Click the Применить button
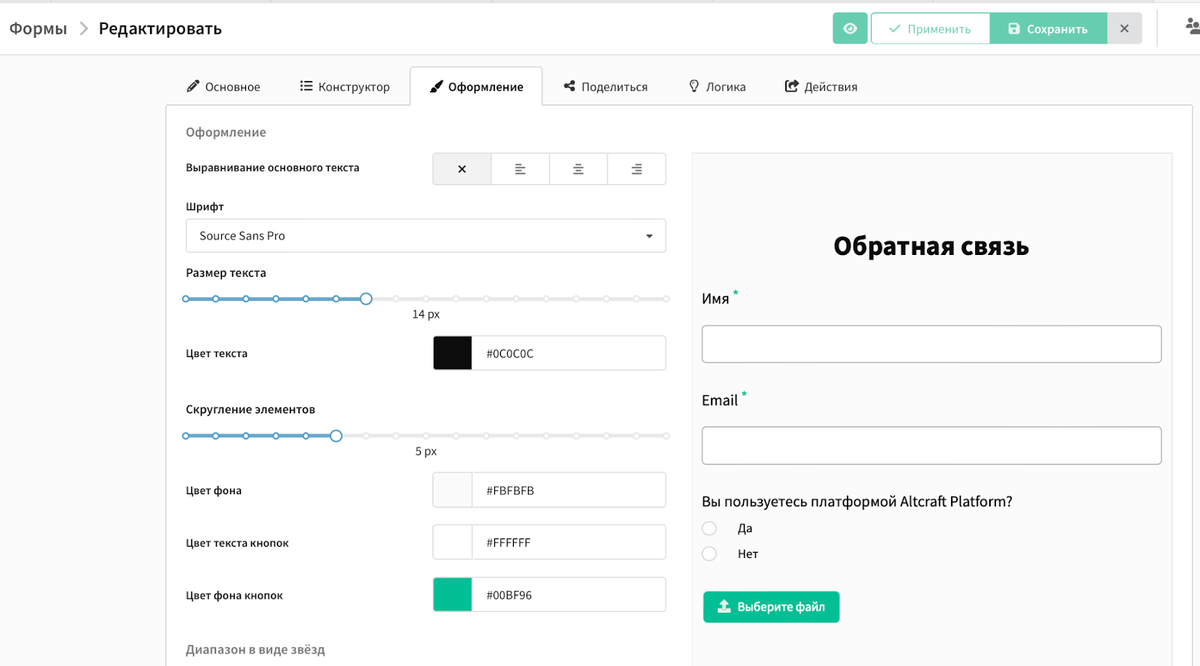 coord(930,29)
